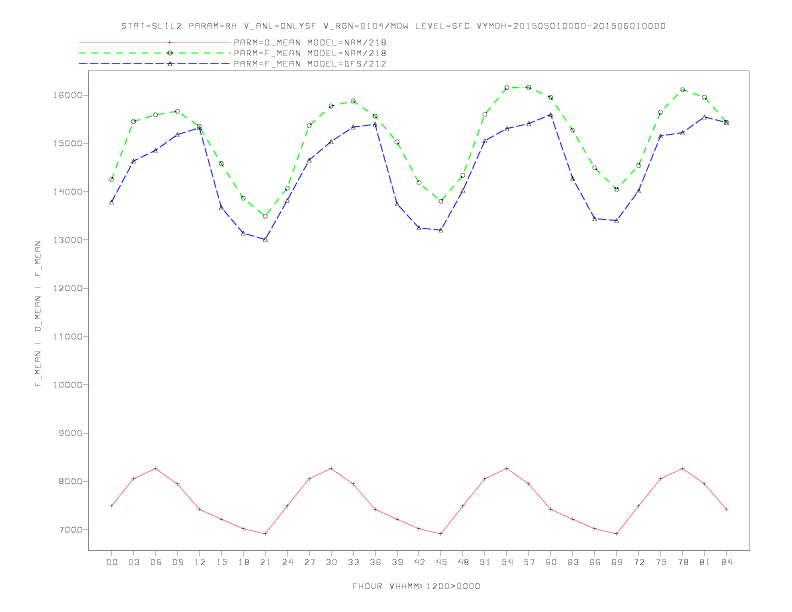Click the 7000 y-axis tick label

[70, 530]
